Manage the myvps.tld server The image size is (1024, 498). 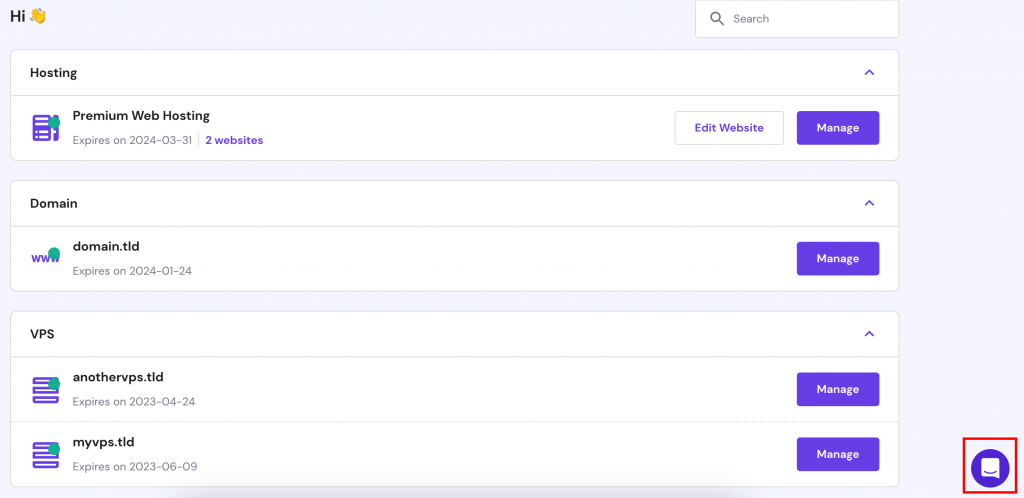point(837,454)
